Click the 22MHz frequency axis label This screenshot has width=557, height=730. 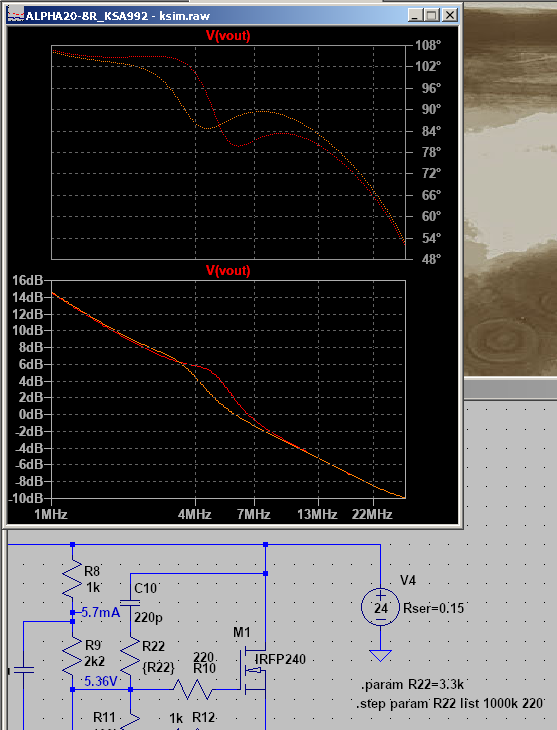372,514
